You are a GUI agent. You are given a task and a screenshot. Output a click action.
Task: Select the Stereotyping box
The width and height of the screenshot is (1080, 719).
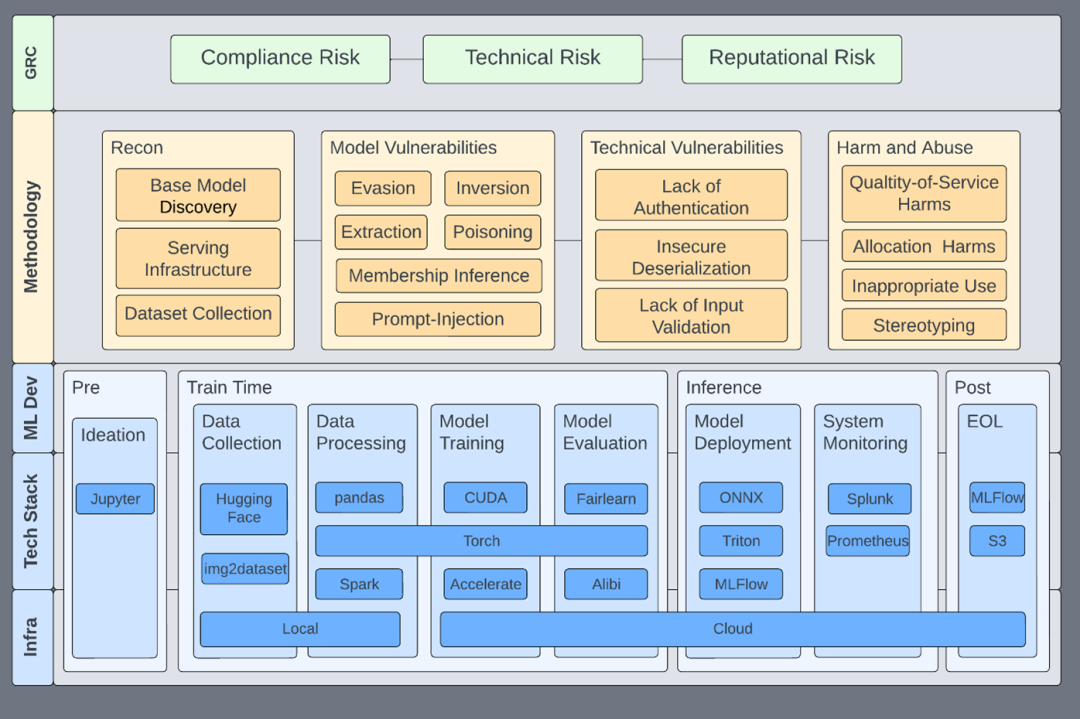tap(924, 325)
